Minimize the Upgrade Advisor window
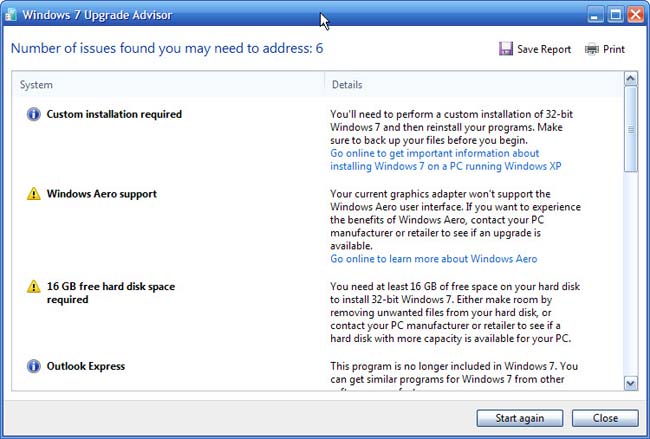The width and height of the screenshot is (650, 439). tap(595, 15)
